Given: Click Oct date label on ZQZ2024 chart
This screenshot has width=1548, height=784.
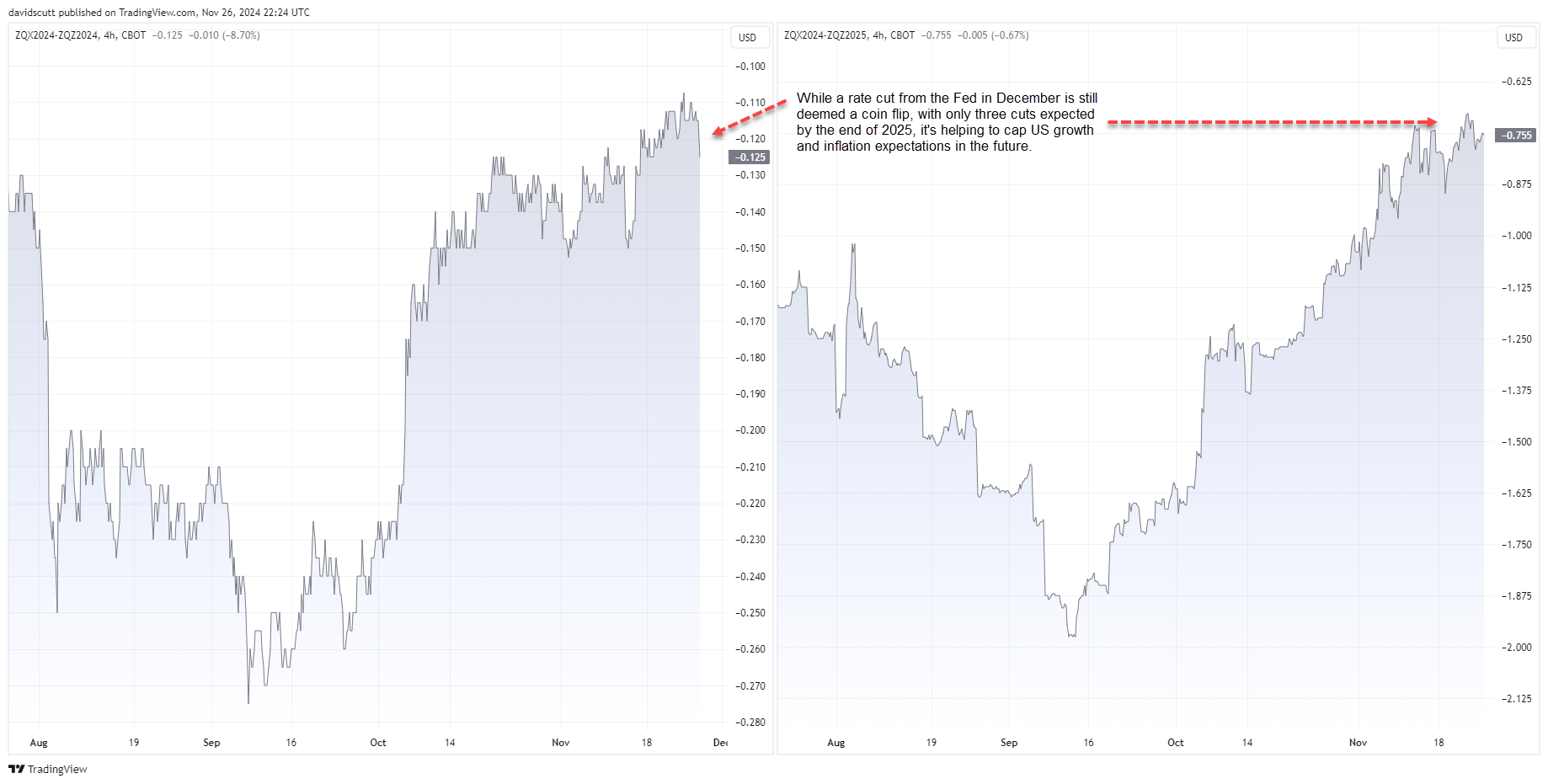Looking at the screenshot, I should coord(378,743).
